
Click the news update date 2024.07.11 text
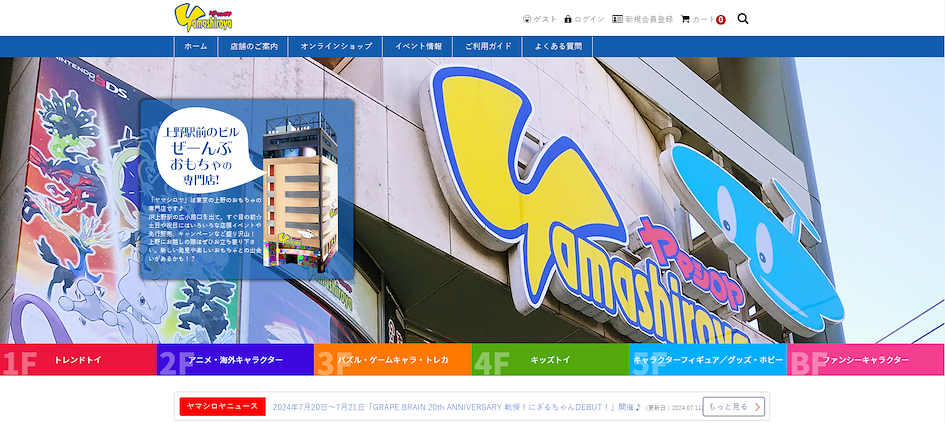(673, 408)
